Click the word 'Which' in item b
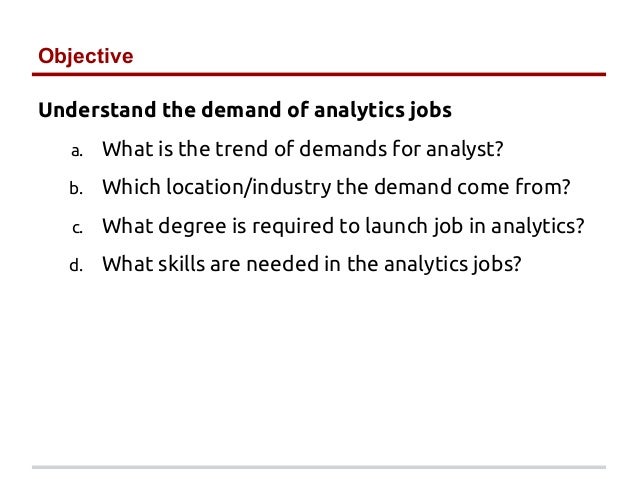This screenshot has width=638, height=479. click(131, 187)
